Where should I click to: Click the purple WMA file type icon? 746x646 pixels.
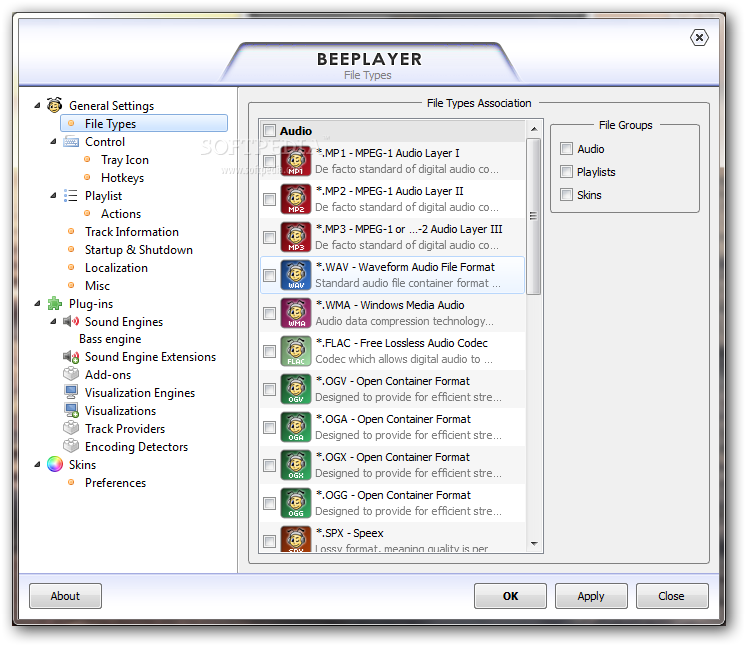[x=296, y=313]
